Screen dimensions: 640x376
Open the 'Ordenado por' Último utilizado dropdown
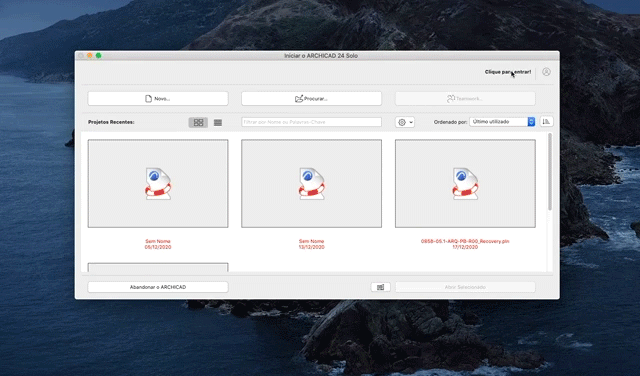point(502,122)
